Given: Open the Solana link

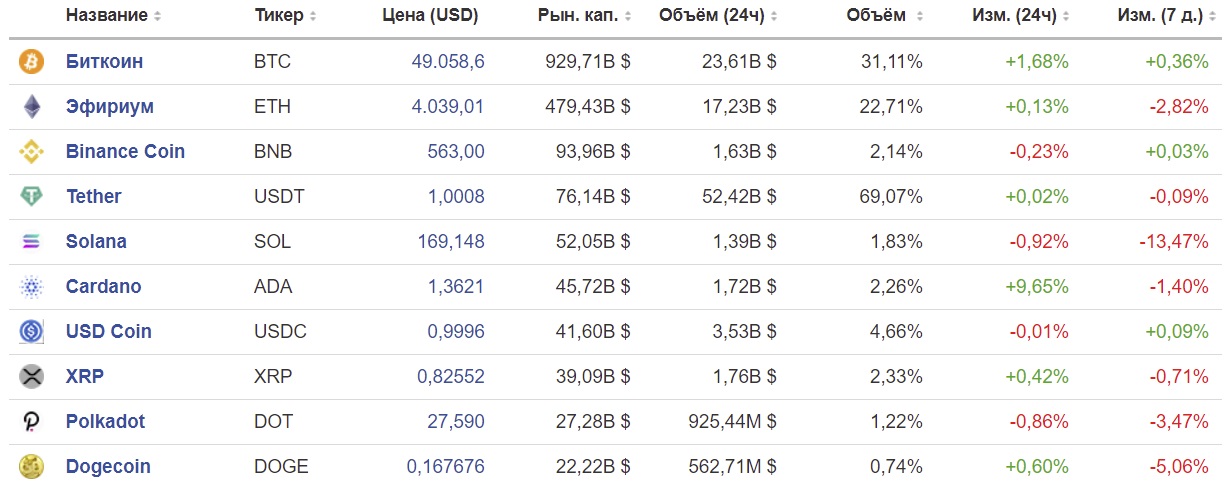Looking at the screenshot, I should [96, 242].
